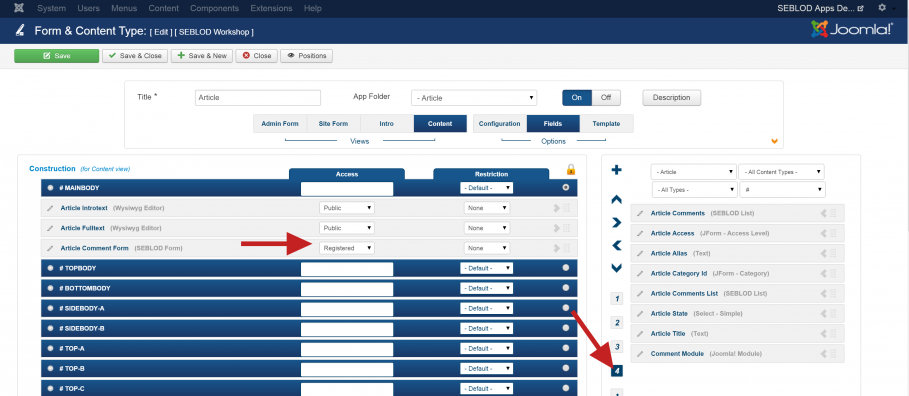The image size is (909, 396).
Task: Switch to the Admin Form view tab
Action: pyautogui.click(x=280, y=123)
